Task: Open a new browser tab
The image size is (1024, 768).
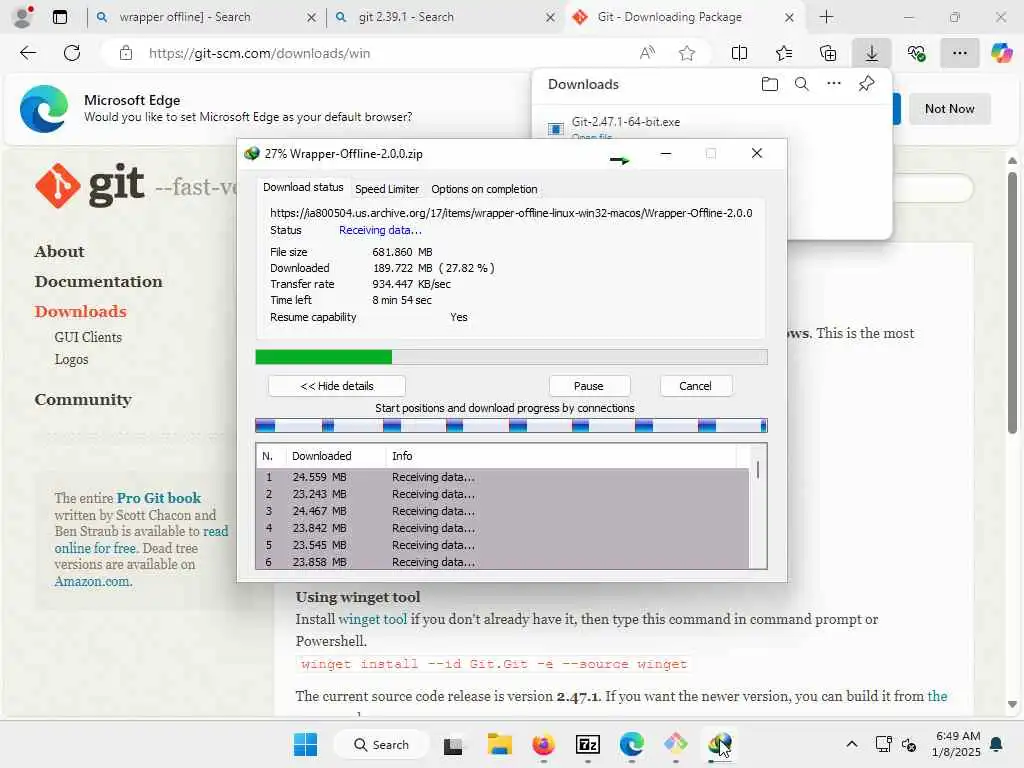Action: [827, 17]
